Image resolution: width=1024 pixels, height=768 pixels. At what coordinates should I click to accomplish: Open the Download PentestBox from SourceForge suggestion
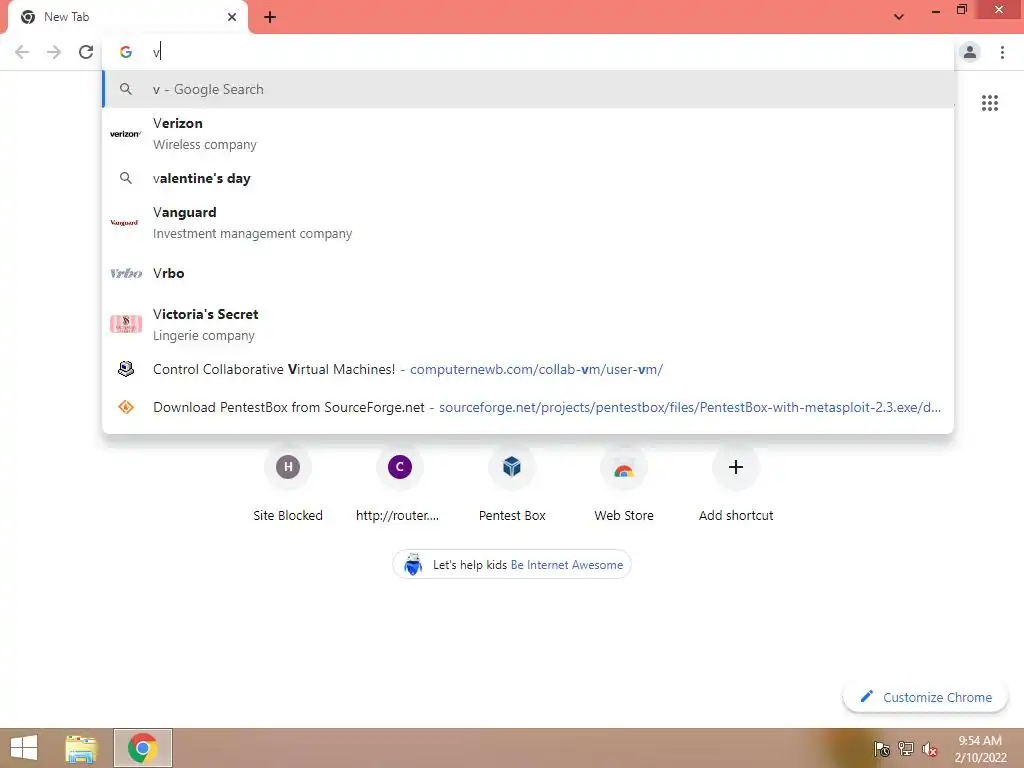point(528,408)
